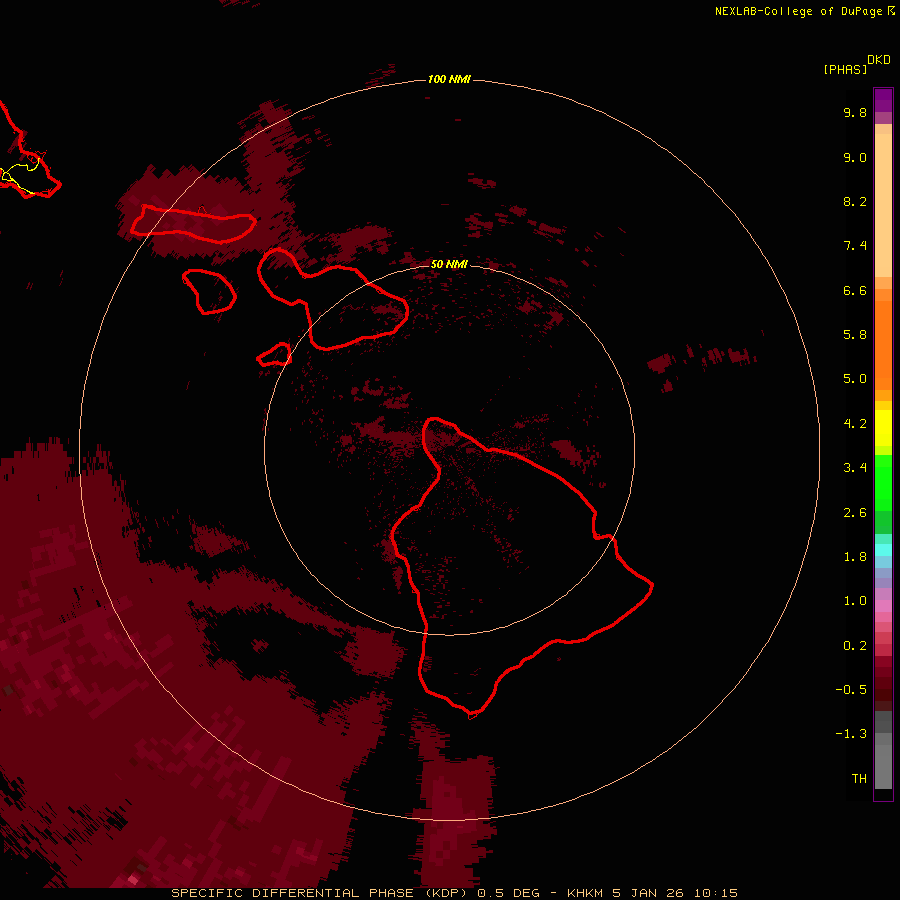Click the 0.5 DEG elevation text

509,893
